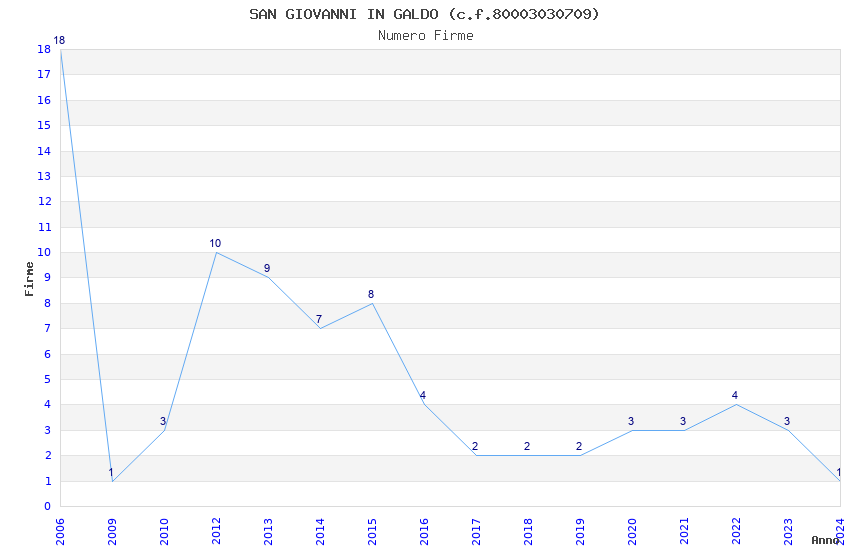The width and height of the screenshot is (850, 550).
Task: Click the data label 18 at year 2006
Action: tap(59, 40)
